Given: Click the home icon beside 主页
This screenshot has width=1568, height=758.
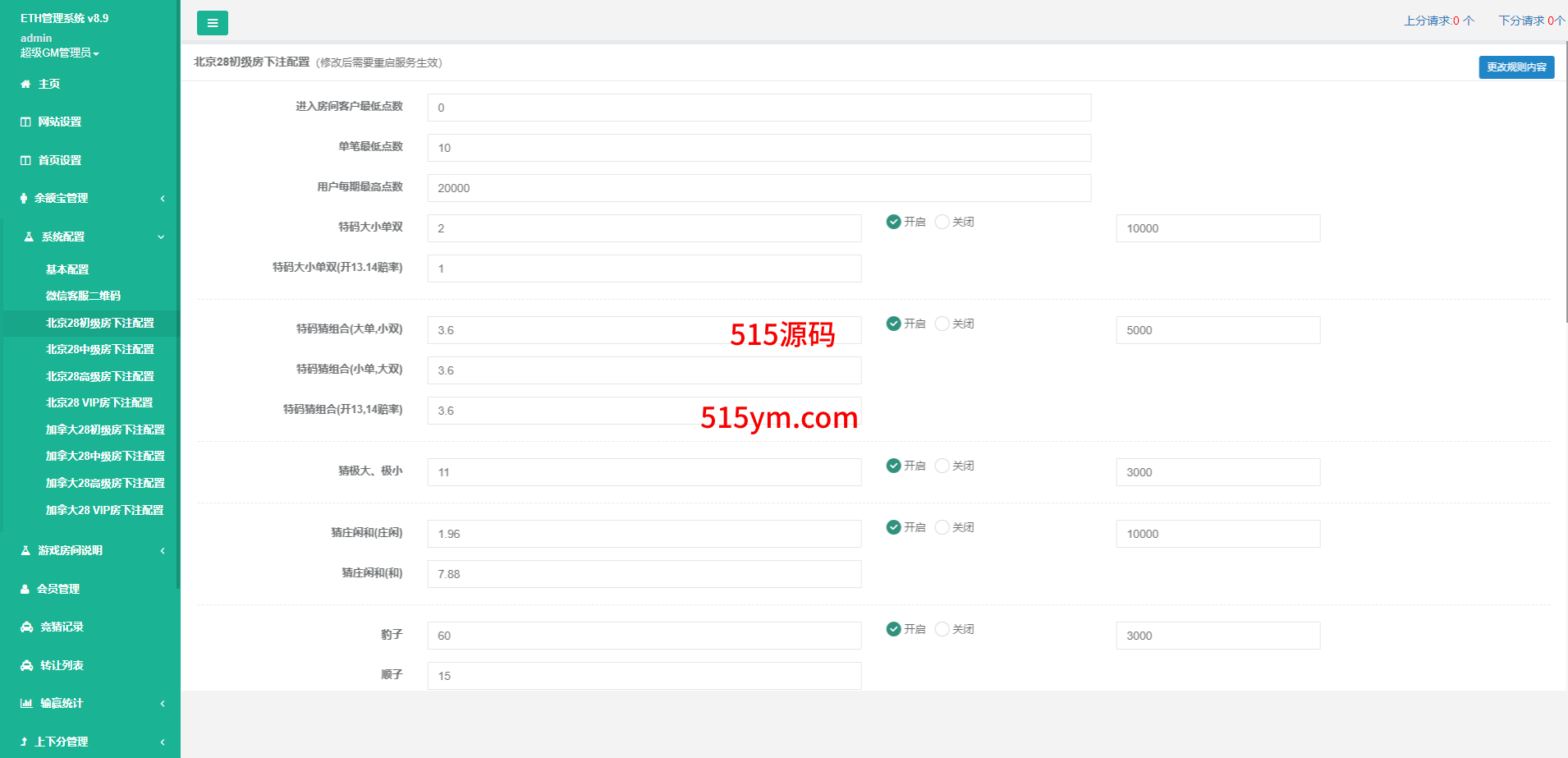Looking at the screenshot, I should pos(25,84).
